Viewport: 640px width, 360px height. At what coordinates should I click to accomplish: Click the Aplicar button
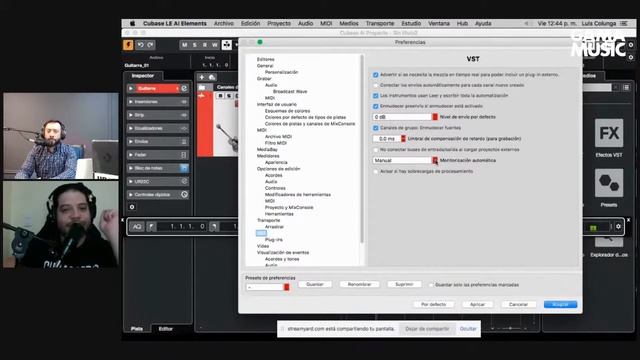(x=477, y=304)
